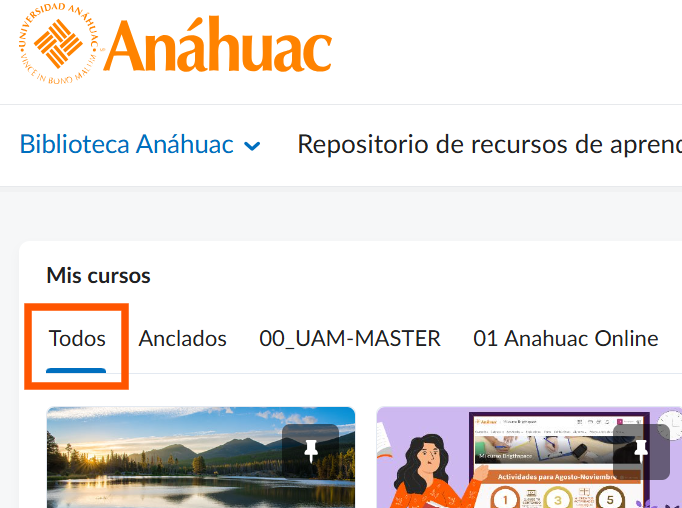Viewport: 682px width, 508px height.
Task: Click the Universidad Anáhuac circular seal emblem
Action: 59,43
